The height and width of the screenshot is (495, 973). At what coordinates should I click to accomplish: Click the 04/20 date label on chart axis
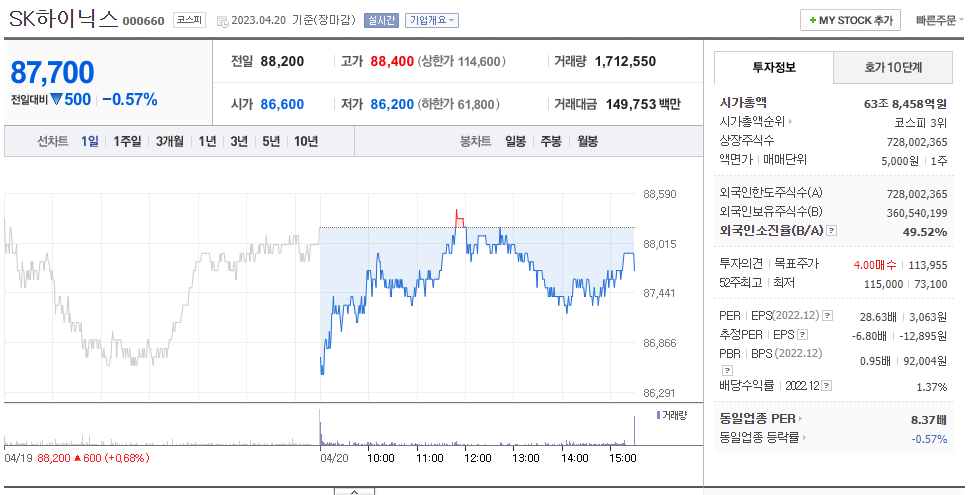coord(334,458)
